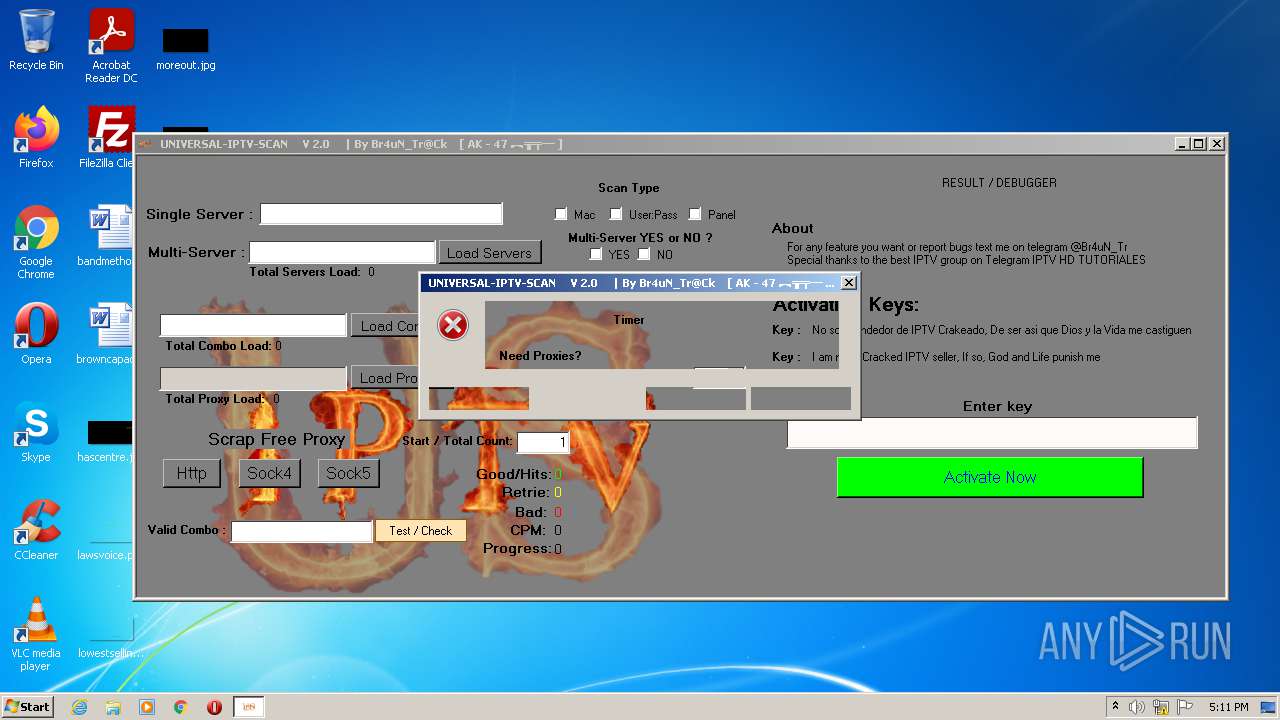Launch Opera browser desktop shortcut
1280x720 pixels.
[36, 333]
